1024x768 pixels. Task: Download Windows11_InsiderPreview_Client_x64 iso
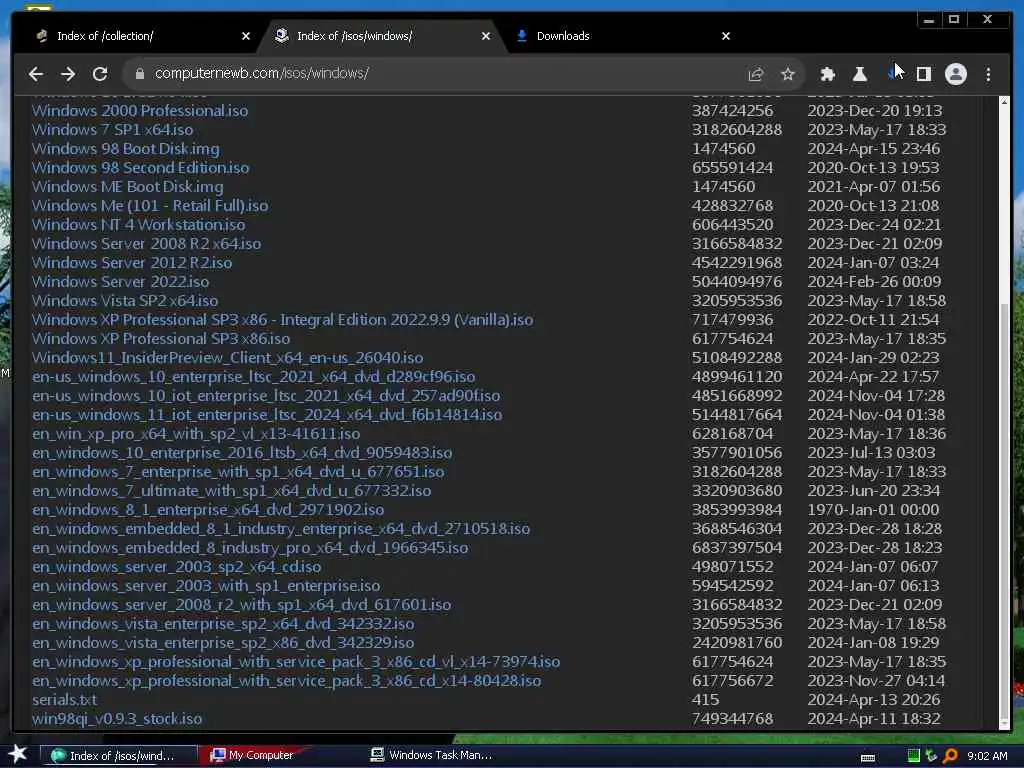coord(227,357)
